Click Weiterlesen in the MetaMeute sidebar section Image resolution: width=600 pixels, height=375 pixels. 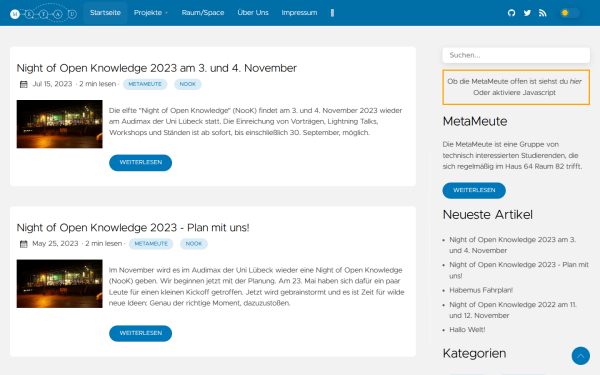pyautogui.click(x=474, y=190)
